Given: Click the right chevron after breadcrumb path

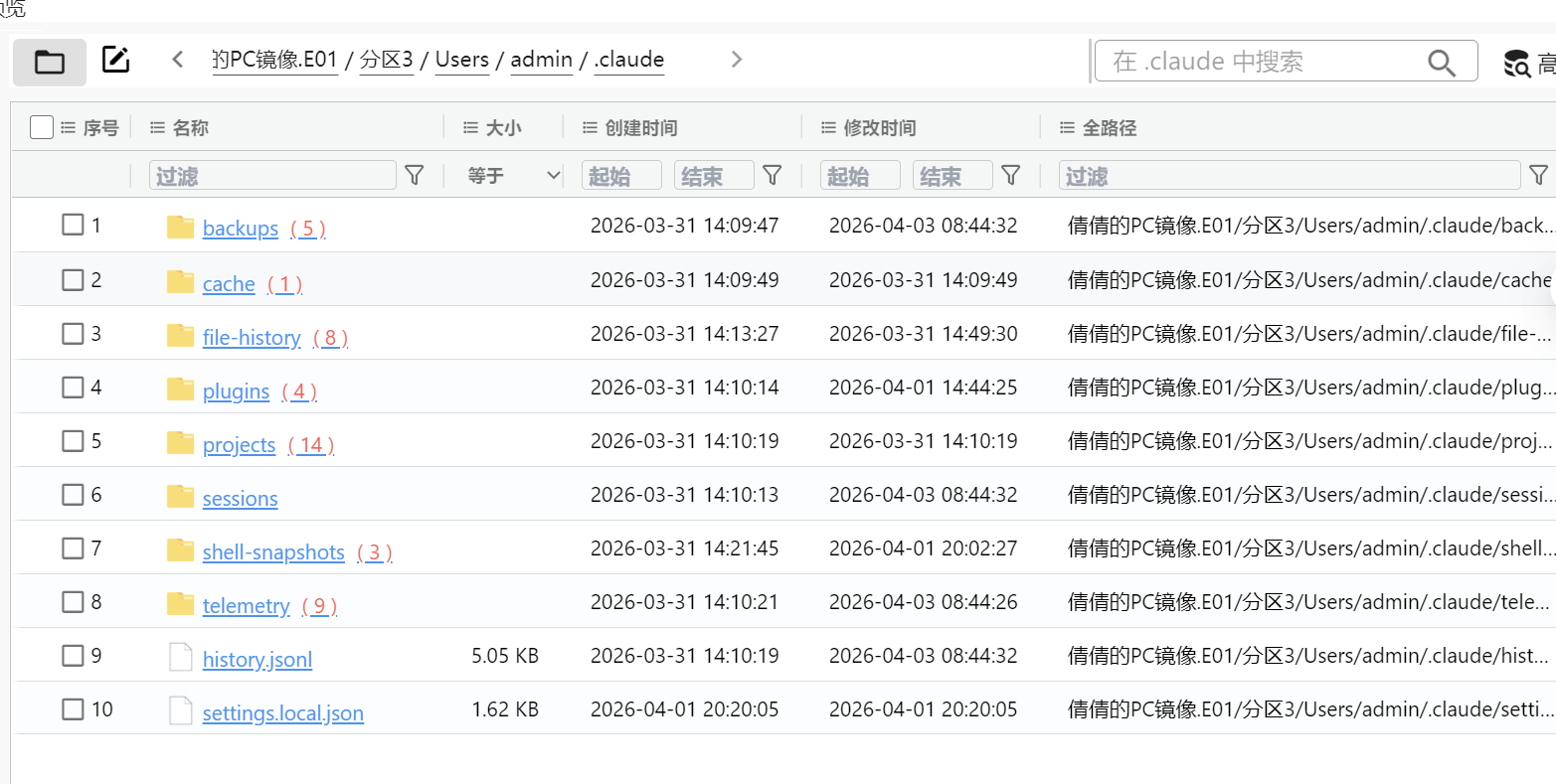Looking at the screenshot, I should tap(736, 60).
